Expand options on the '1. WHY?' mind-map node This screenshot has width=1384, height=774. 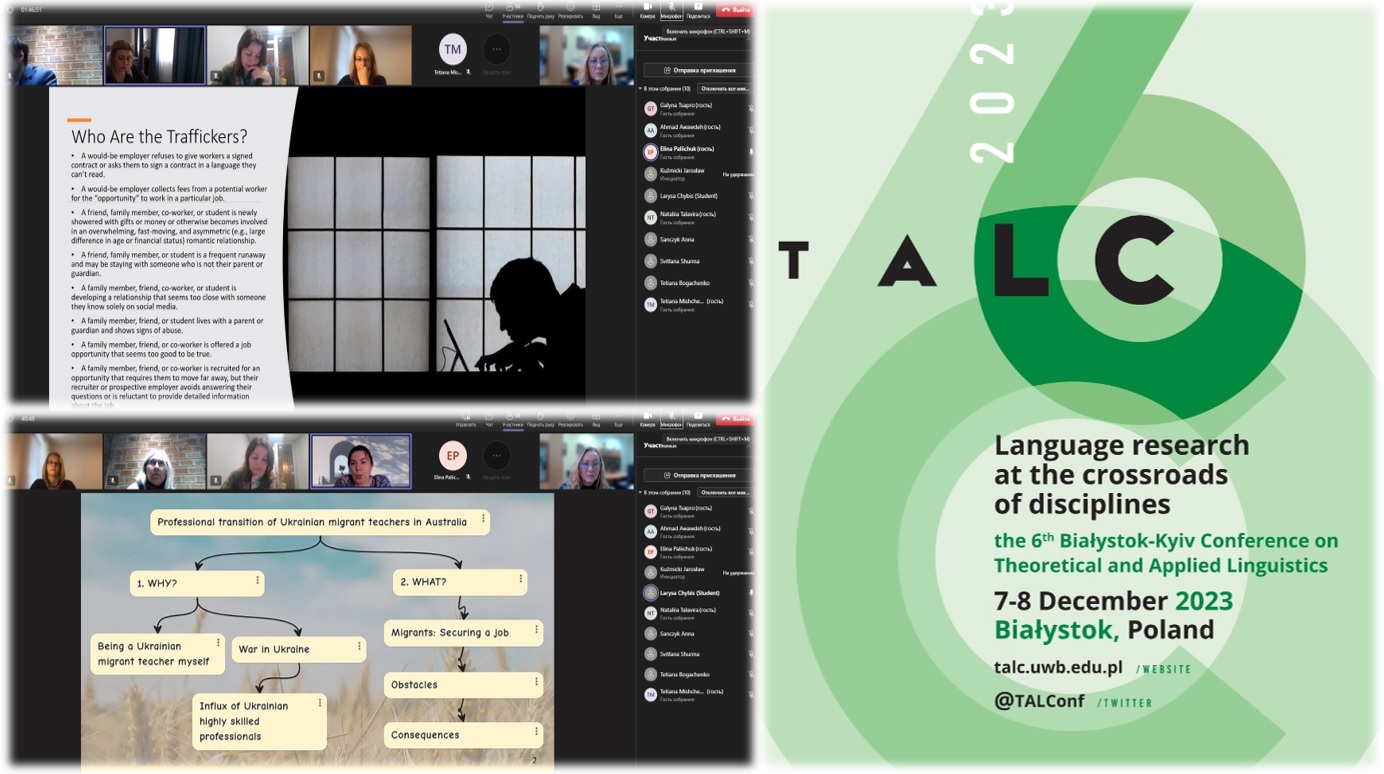tap(257, 580)
